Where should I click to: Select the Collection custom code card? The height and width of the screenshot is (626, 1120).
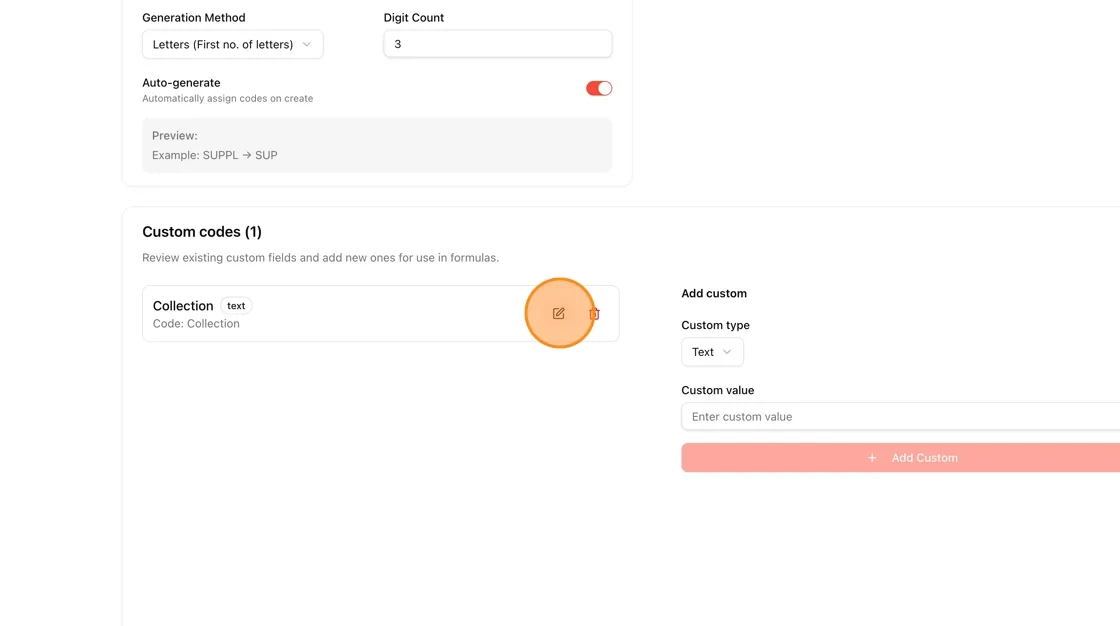coord(381,314)
